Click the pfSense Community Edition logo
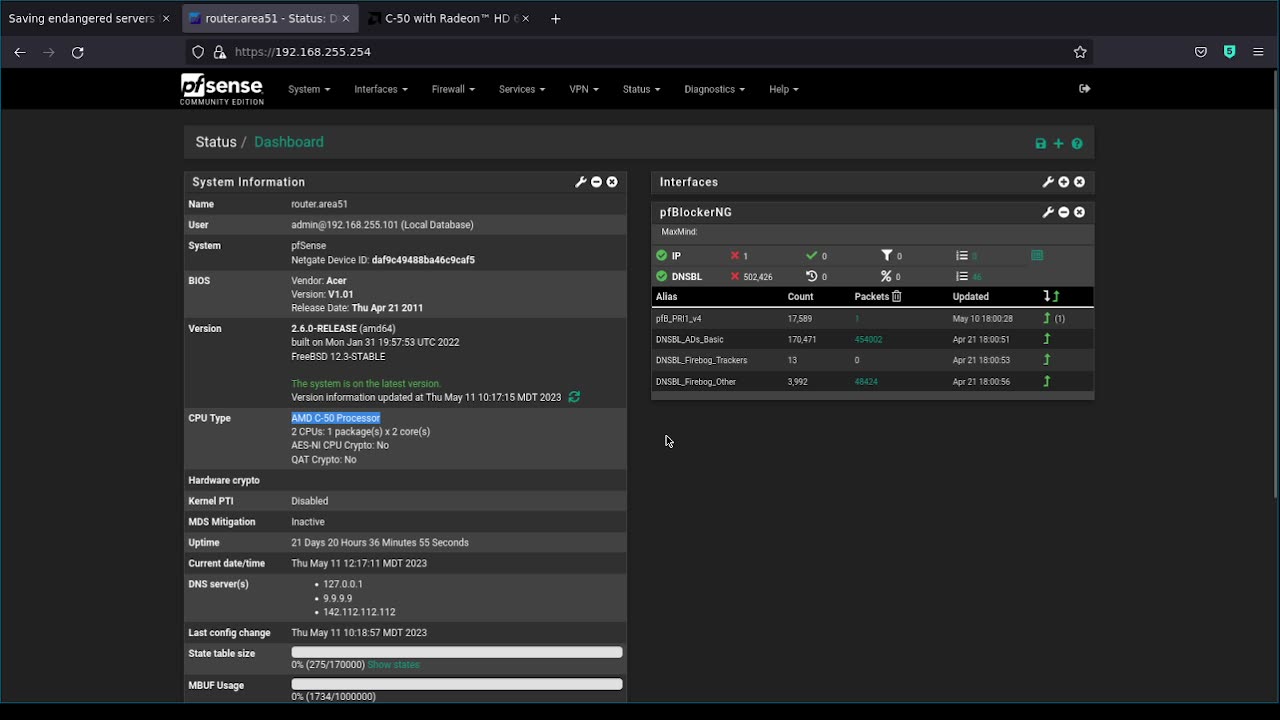 click(x=221, y=89)
